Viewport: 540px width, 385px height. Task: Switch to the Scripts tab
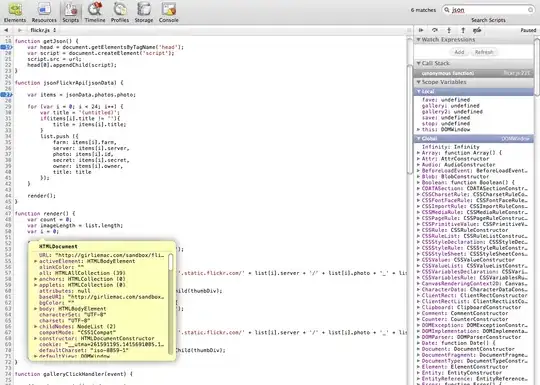click(71, 12)
